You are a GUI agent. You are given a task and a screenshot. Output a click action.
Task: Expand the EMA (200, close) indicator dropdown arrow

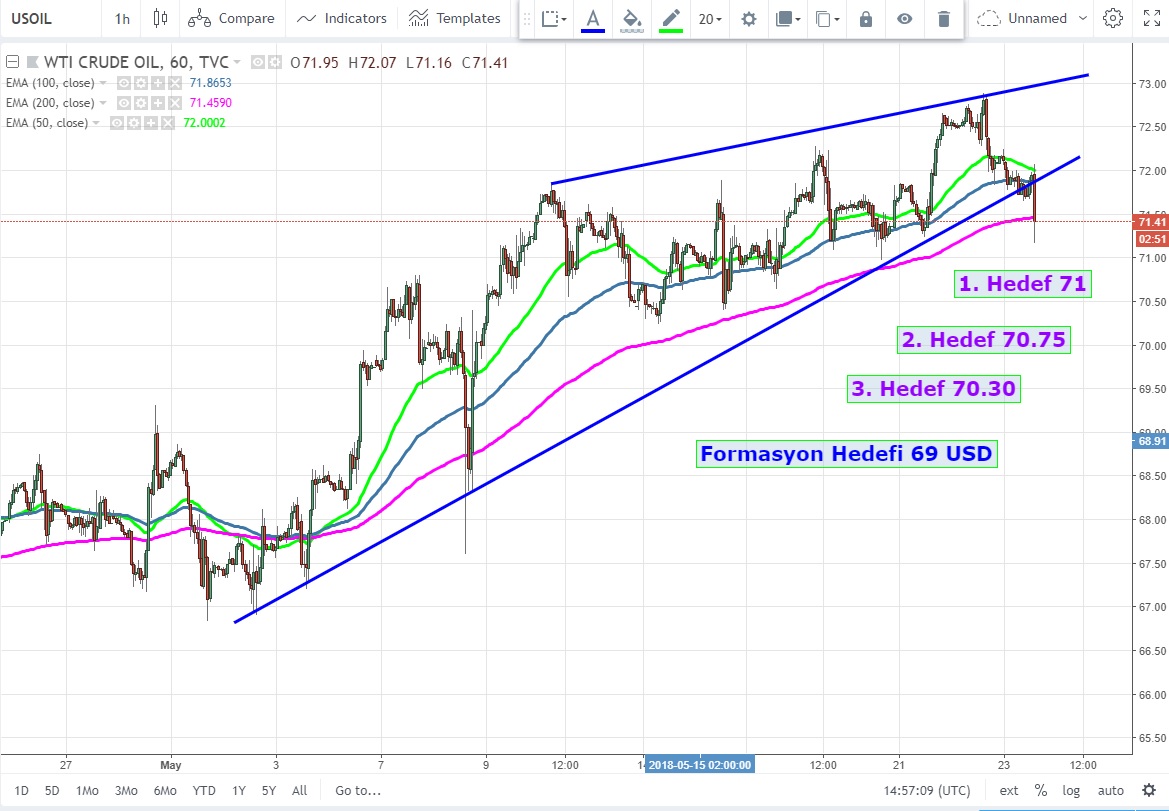tap(97, 103)
